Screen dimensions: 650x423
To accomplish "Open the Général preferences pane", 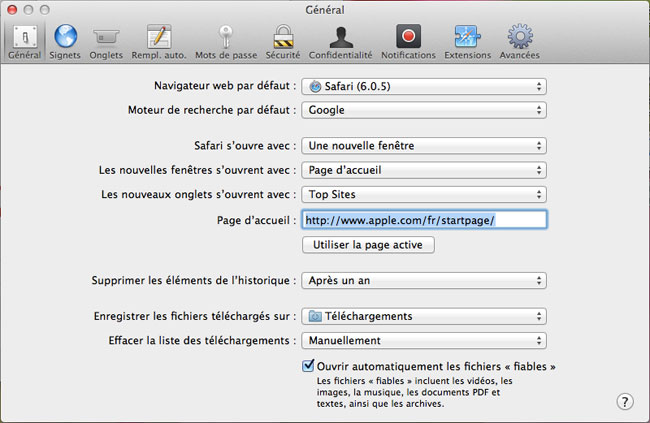I will (24, 42).
